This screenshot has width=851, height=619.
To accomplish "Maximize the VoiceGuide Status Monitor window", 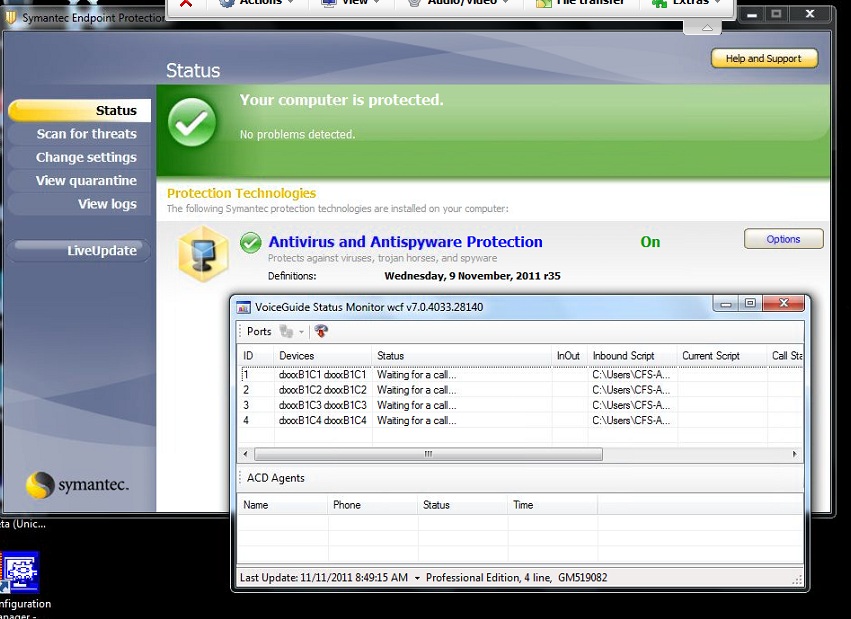I will pos(751,303).
